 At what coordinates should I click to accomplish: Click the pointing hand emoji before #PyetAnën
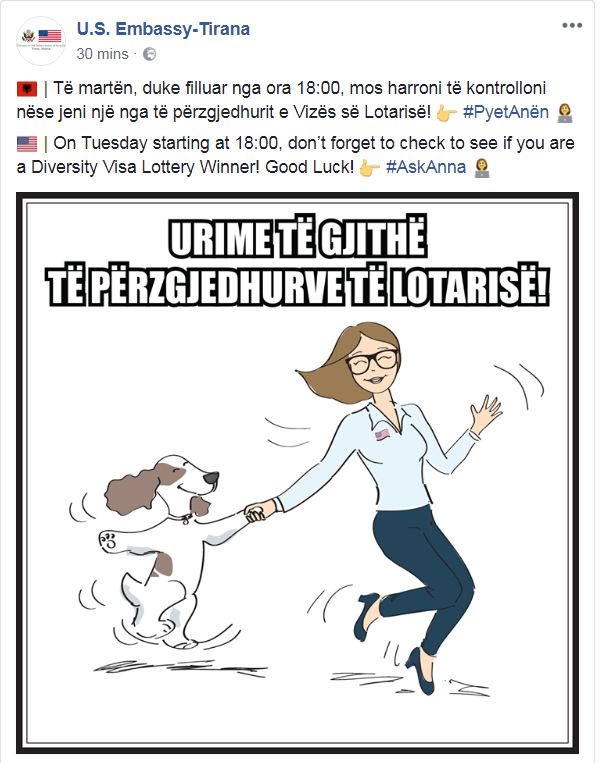point(446,113)
